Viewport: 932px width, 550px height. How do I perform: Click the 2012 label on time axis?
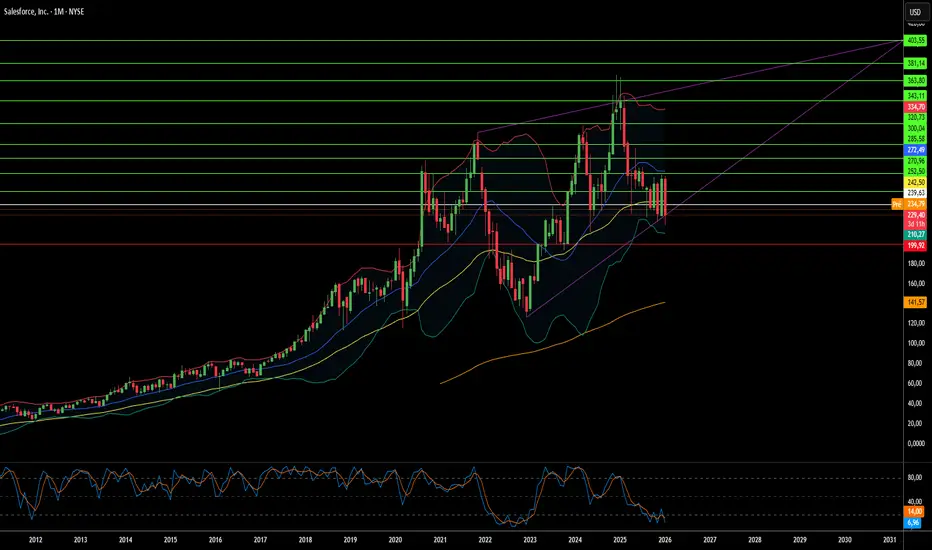tap(36, 540)
